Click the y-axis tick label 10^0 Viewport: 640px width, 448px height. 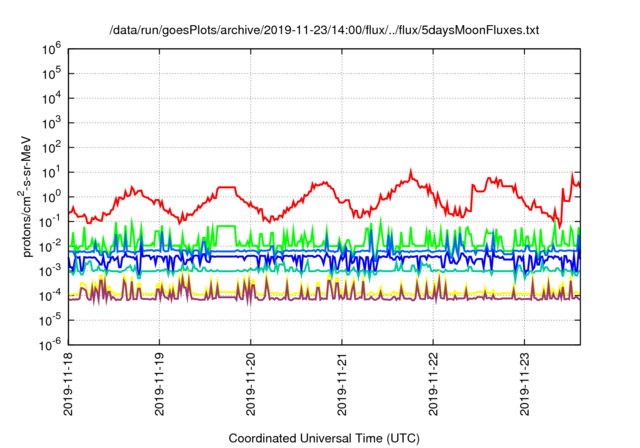tap(52, 197)
